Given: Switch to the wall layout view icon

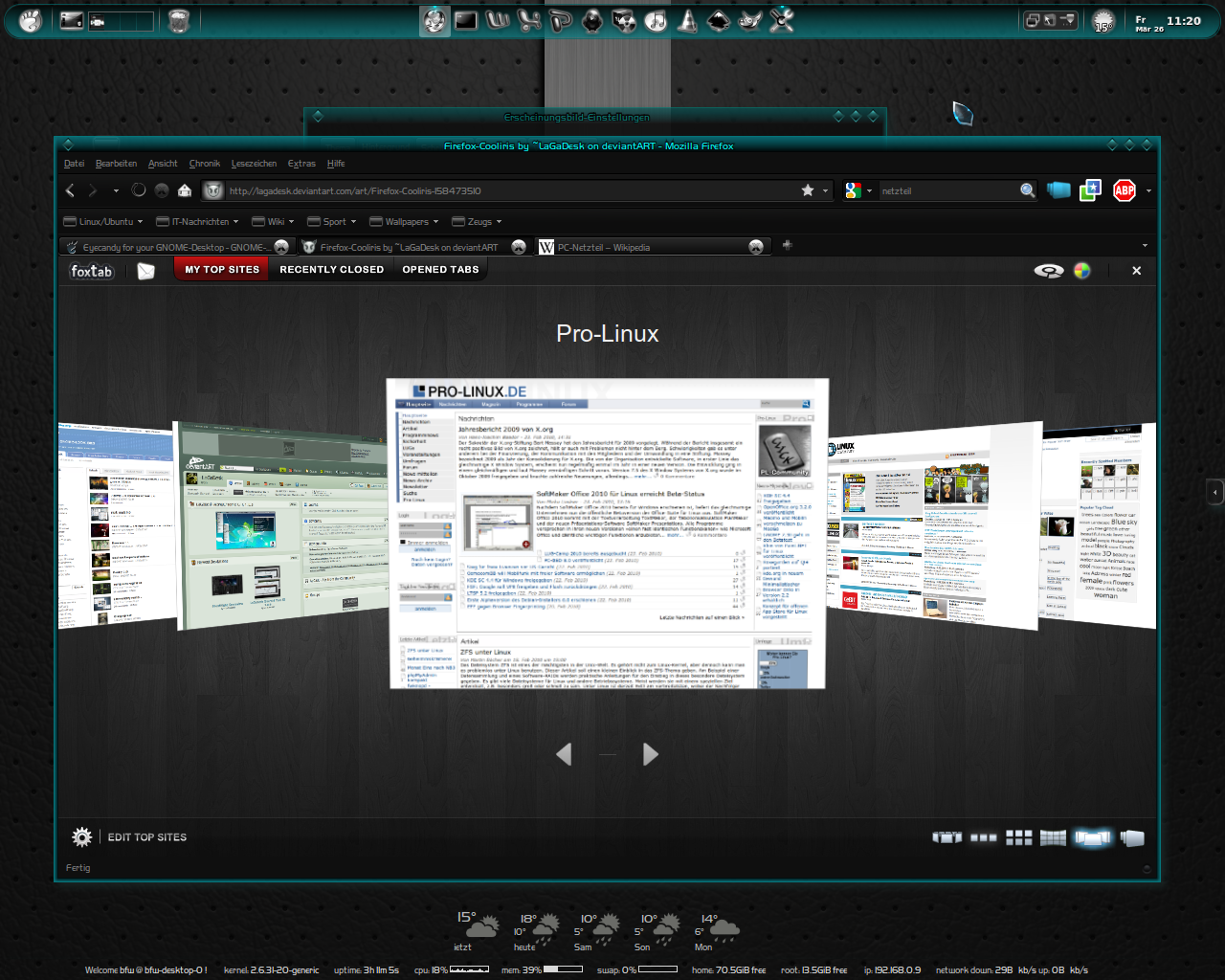Looking at the screenshot, I should (1053, 837).
